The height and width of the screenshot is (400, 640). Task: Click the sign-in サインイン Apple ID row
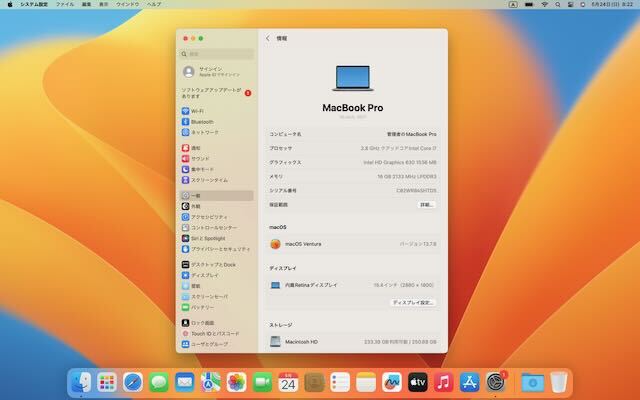(217, 72)
